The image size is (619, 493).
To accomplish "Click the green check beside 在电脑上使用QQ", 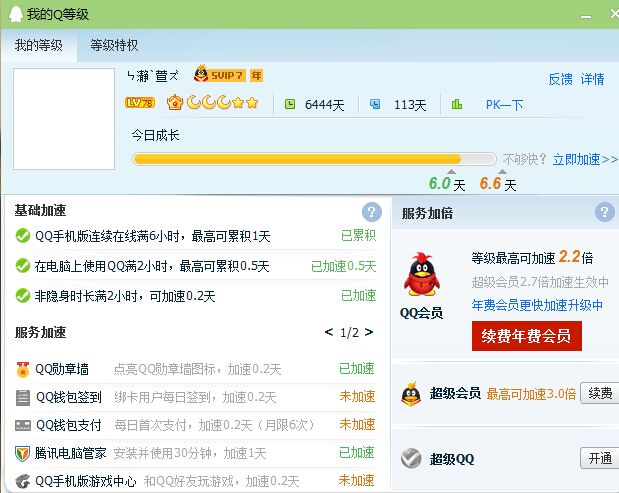I will coord(23,266).
